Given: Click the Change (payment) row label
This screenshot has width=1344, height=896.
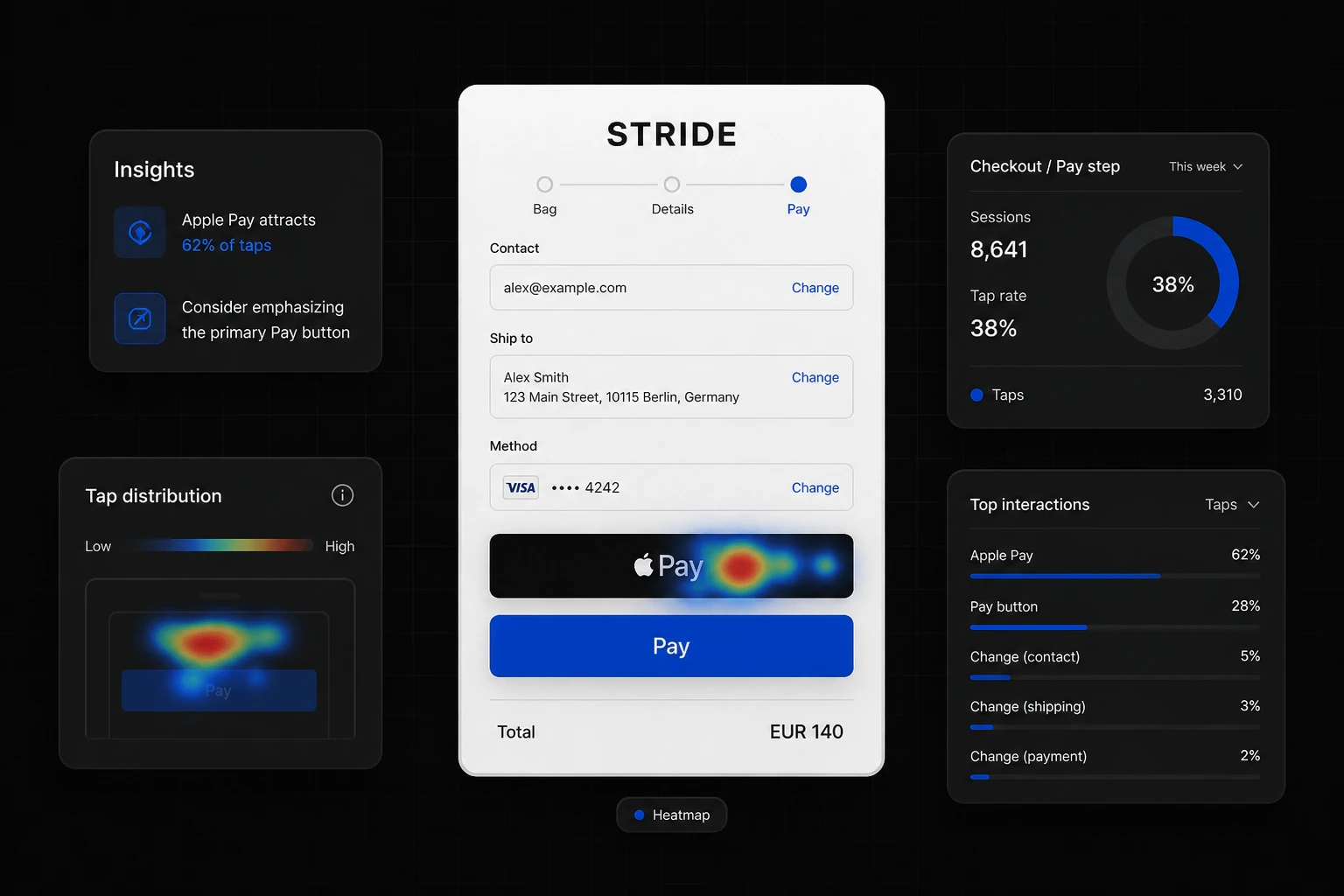Looking at the screenshot, I should pyautogui.click(x=1028, y=756).
